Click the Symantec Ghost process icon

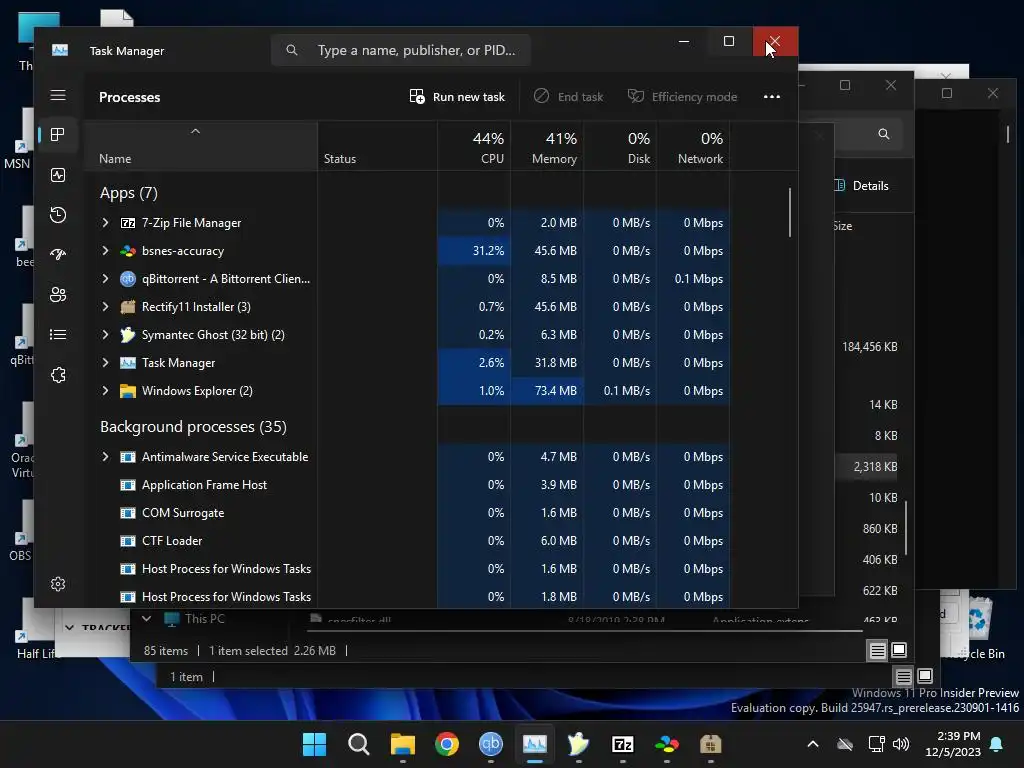click(128, 335)
